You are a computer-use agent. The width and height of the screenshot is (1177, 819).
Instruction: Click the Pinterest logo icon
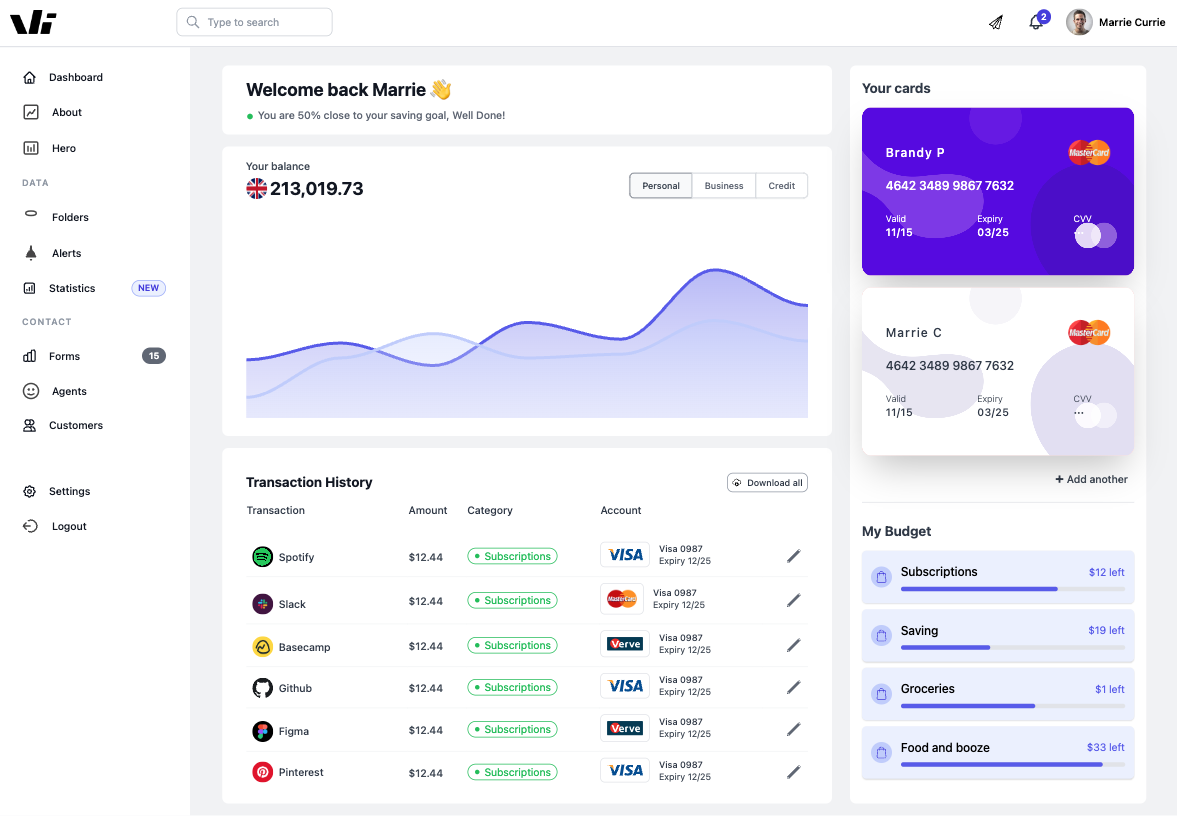click(x=263, y=772)
